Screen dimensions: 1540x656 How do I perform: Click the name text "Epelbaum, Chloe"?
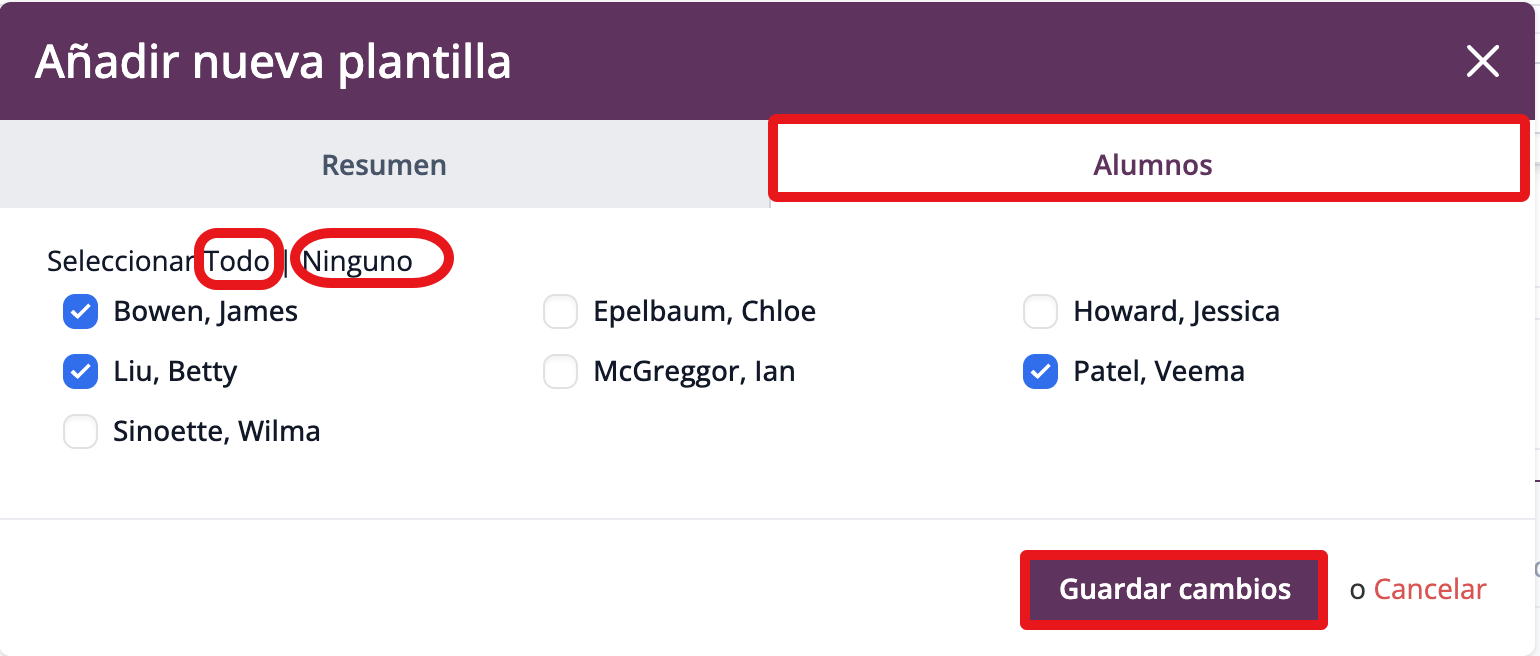(704, 312)
